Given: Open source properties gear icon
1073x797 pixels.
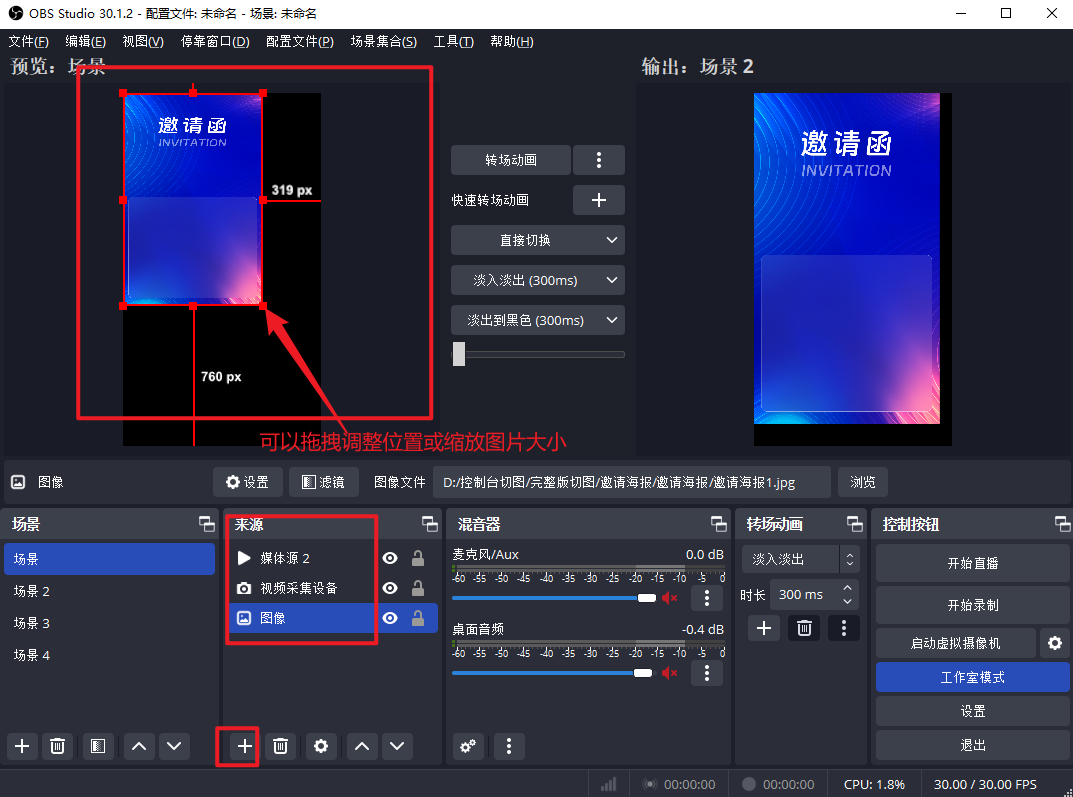Looking at the screenshot, I should click(x=320, y=746).
